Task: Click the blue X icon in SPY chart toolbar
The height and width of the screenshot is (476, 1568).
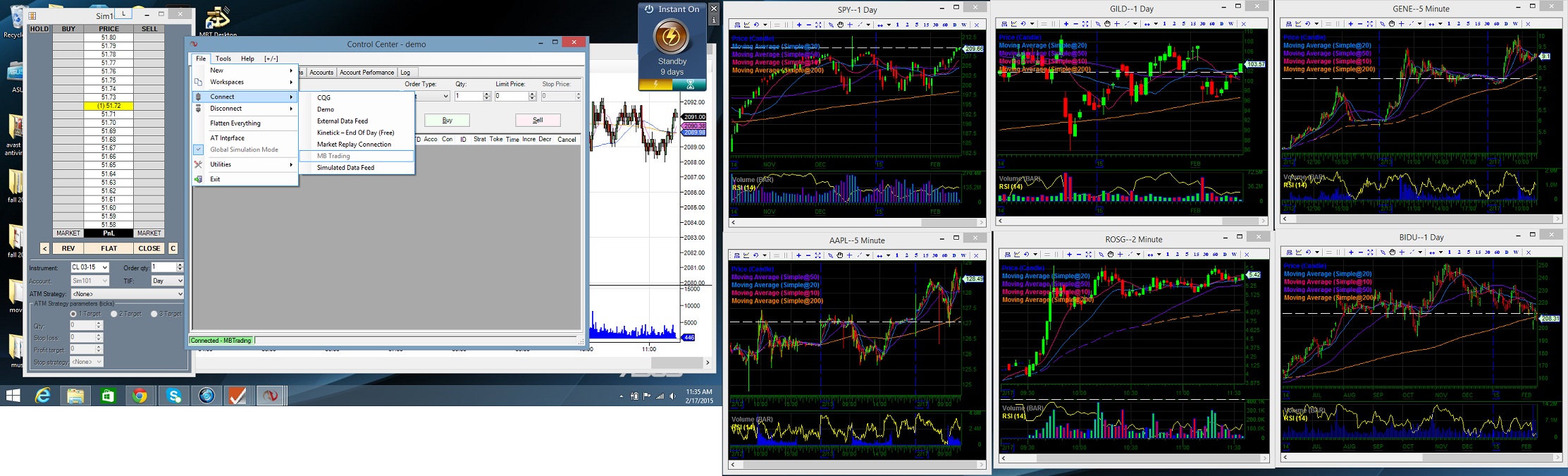Action: click(x=976, y=25)
